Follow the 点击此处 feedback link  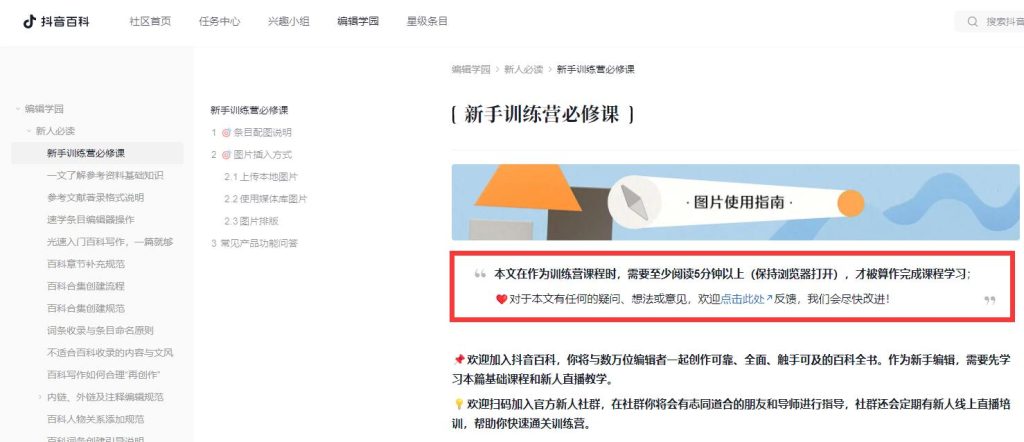click(743, 299)
